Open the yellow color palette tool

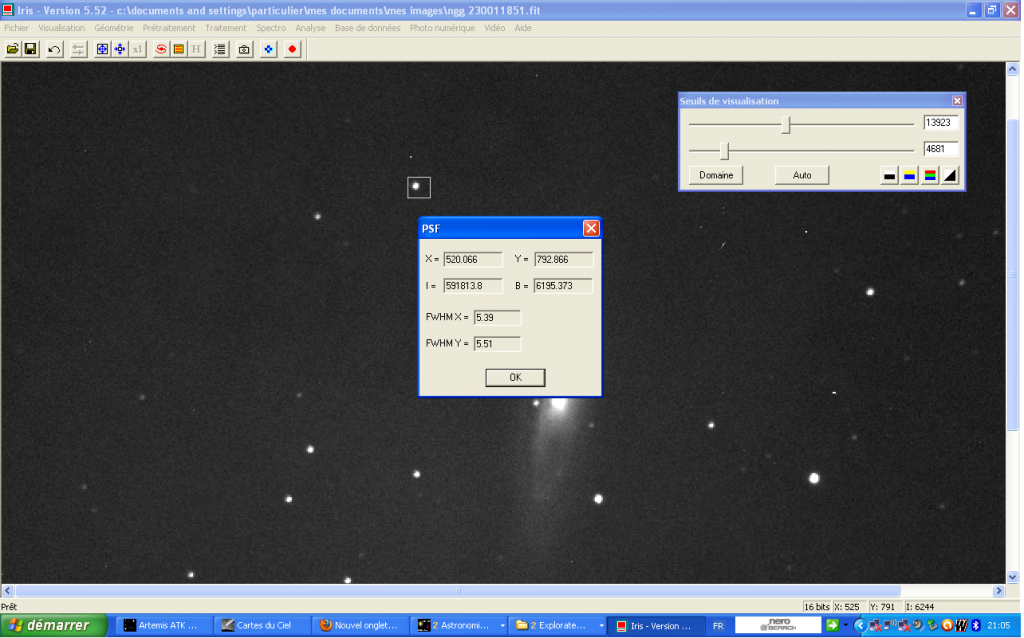(x=178, y=49)
